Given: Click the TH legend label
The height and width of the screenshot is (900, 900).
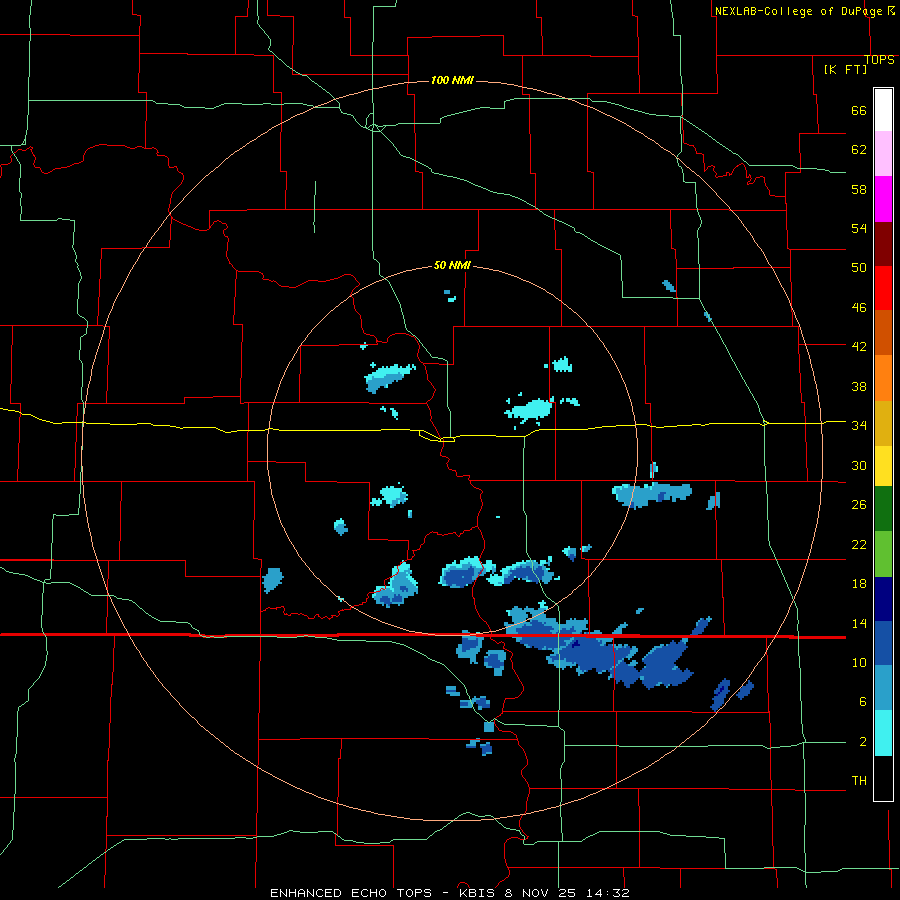Looking at the screenshot, I should (859, 781).
